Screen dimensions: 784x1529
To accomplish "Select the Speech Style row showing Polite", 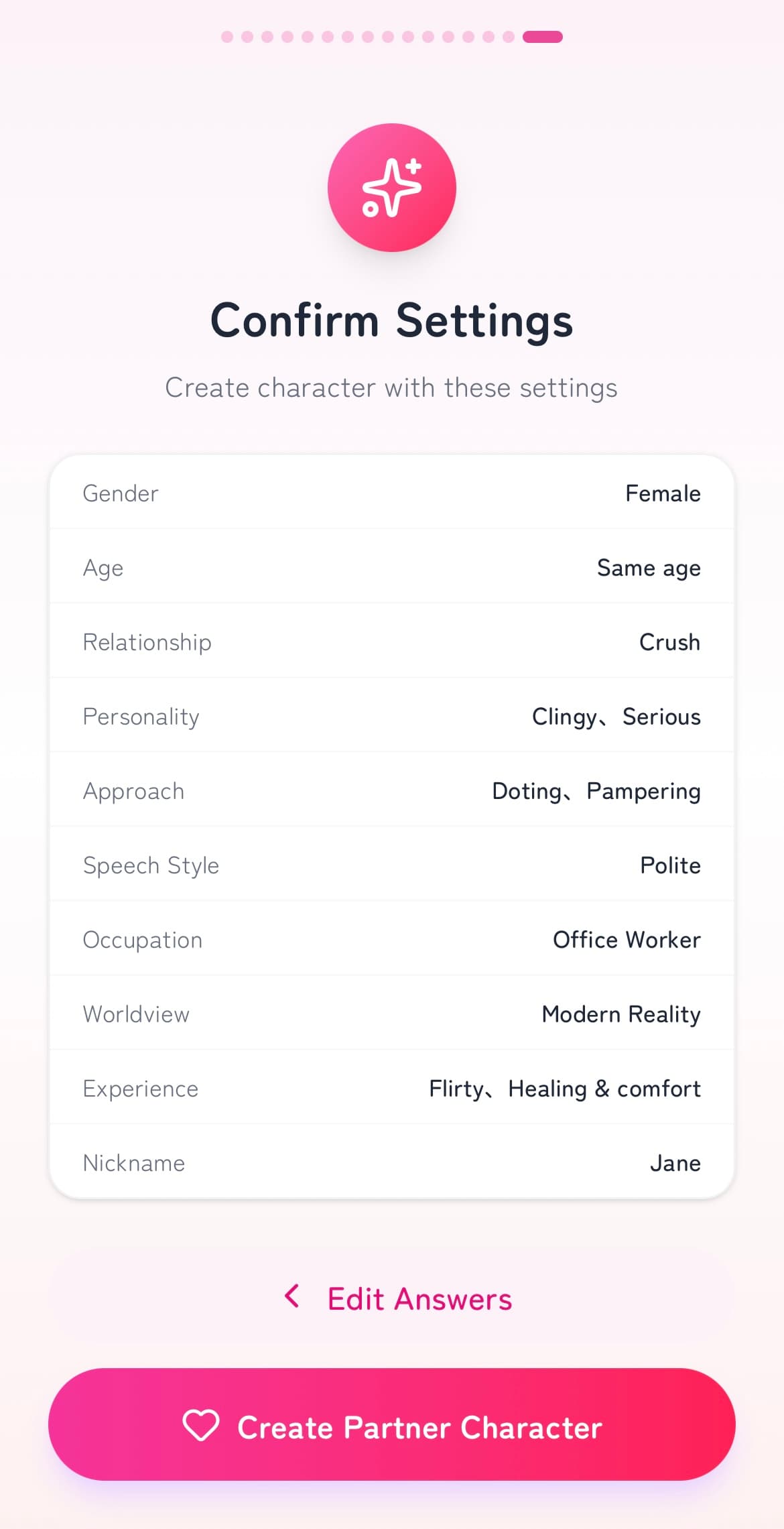I will coord(392,865).
